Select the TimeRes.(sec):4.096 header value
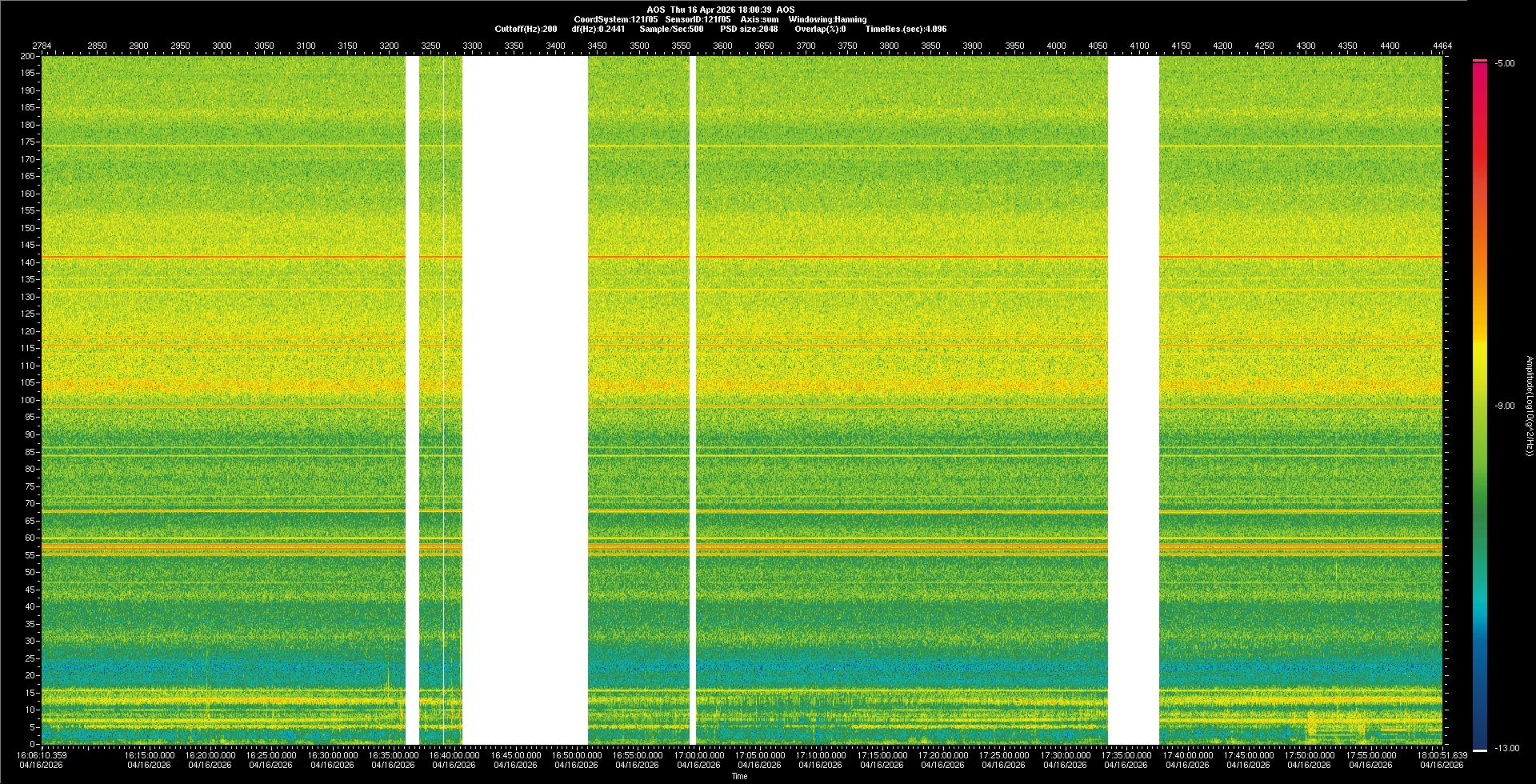The height and width of the screenshot is (784, 1536). click(x=906, y=29)
